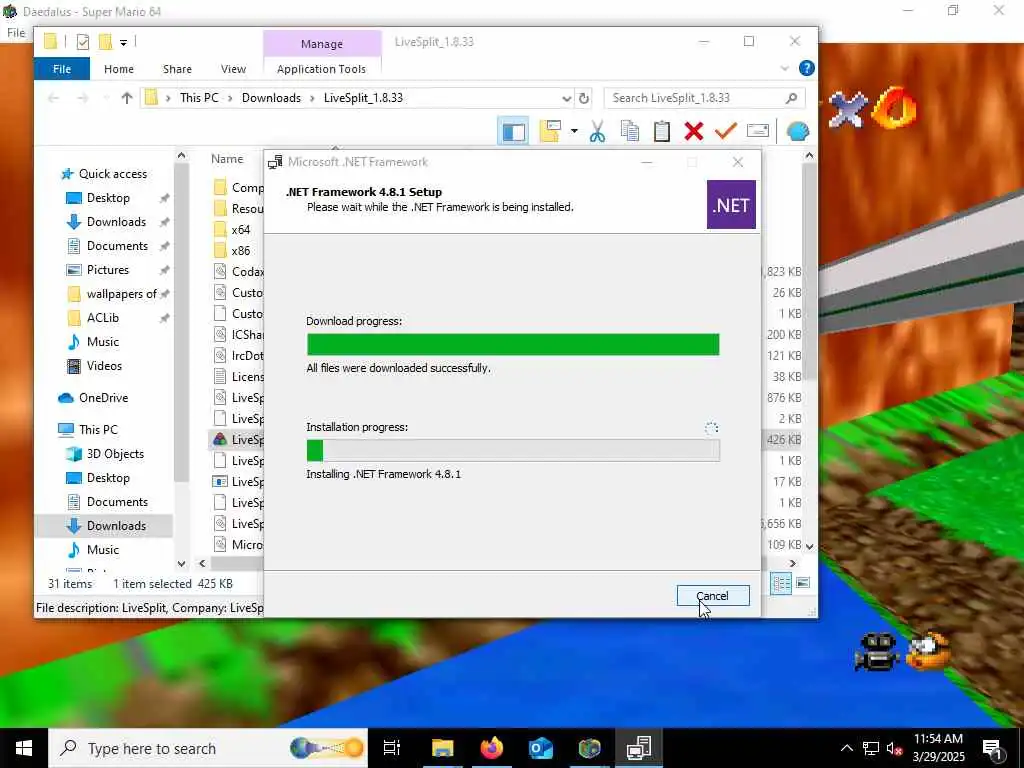This screenshot has width=1024, height=768.
Task: Click the Type here to search box
Action: point(208,748)
